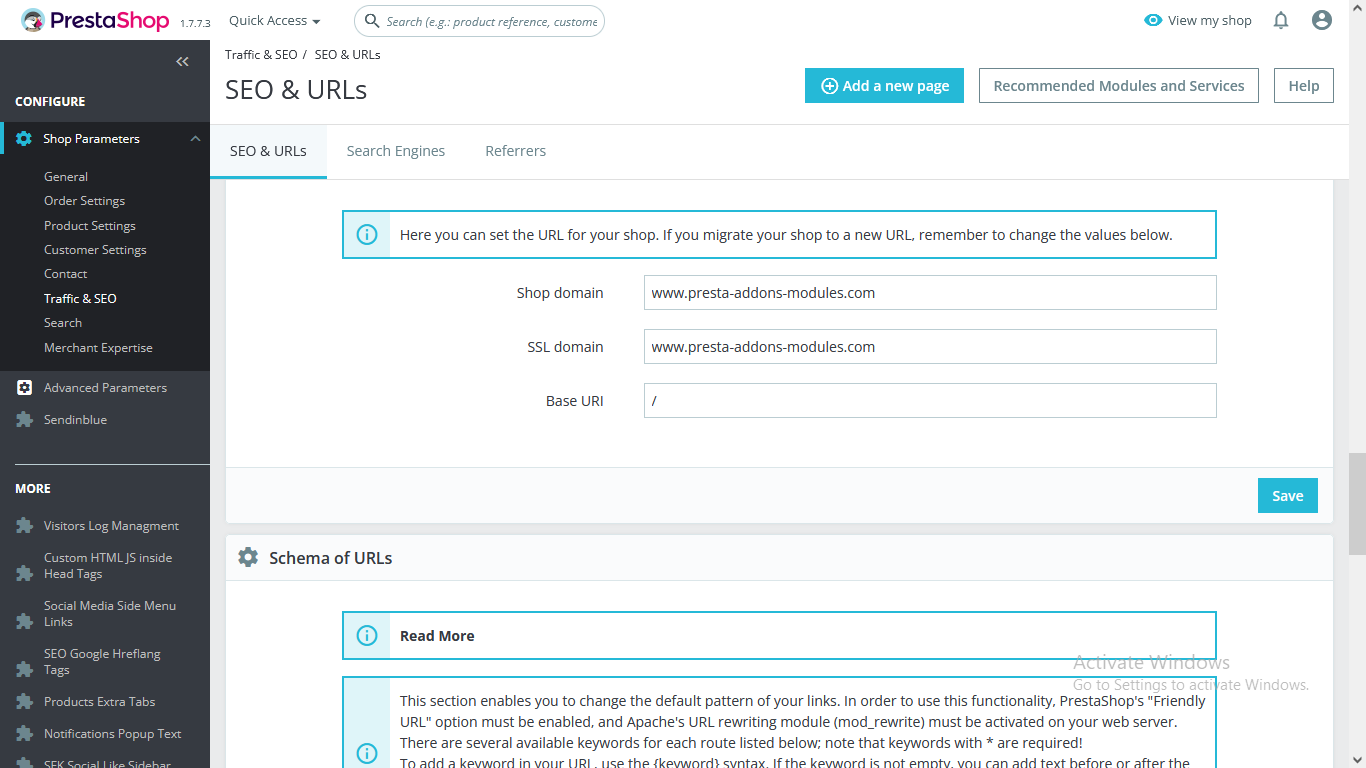Collapse the sidebar menu with double-chevron

click(182, 62)
